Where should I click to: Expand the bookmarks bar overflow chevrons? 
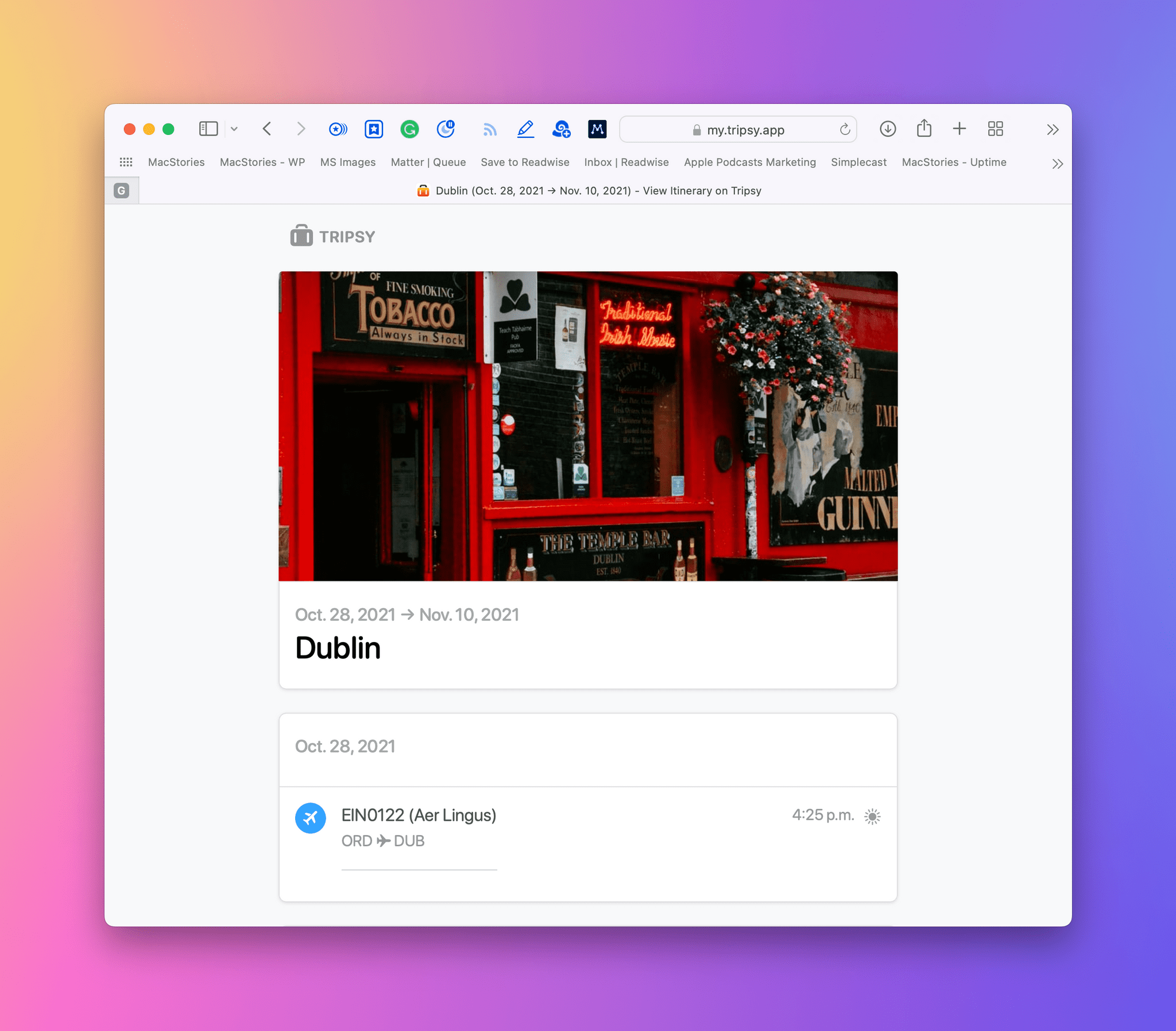pyautogui.click(x=1058, y=164)
